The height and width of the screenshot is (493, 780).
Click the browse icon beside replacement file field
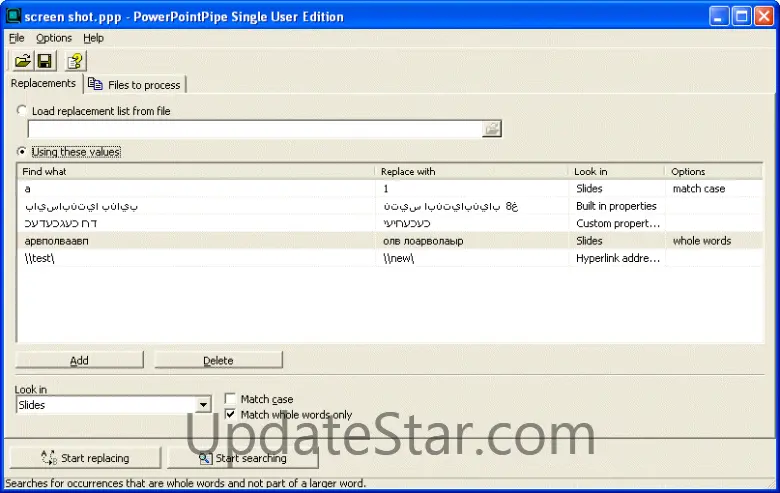(491, 129)
